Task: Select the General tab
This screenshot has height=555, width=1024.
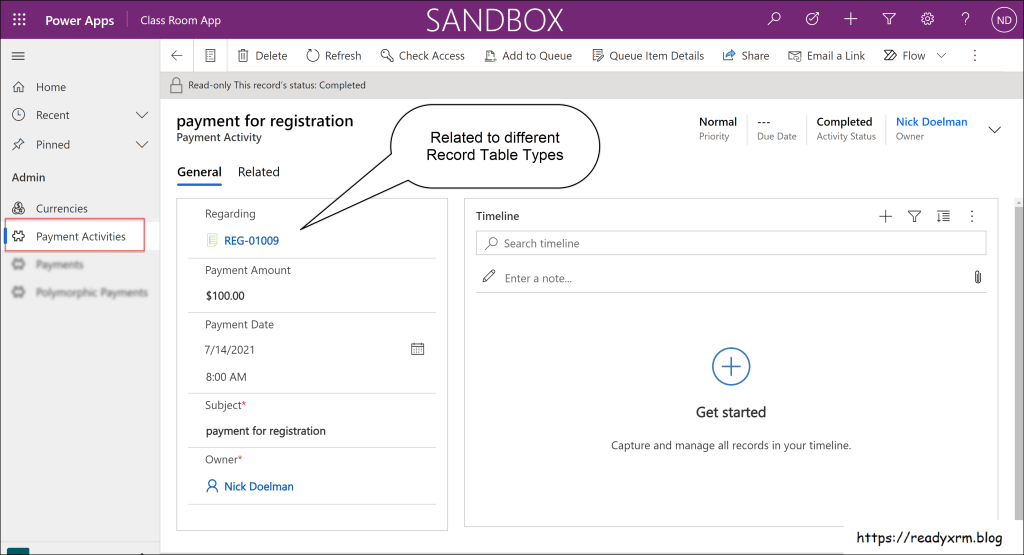Action: 199,172
